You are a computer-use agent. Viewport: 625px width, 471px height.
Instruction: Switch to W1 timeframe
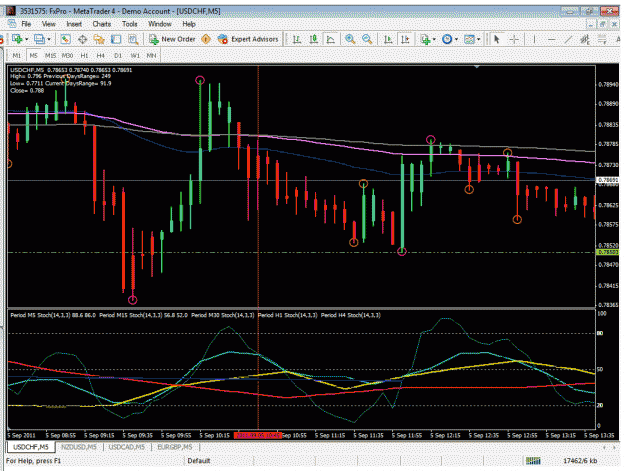135,55
